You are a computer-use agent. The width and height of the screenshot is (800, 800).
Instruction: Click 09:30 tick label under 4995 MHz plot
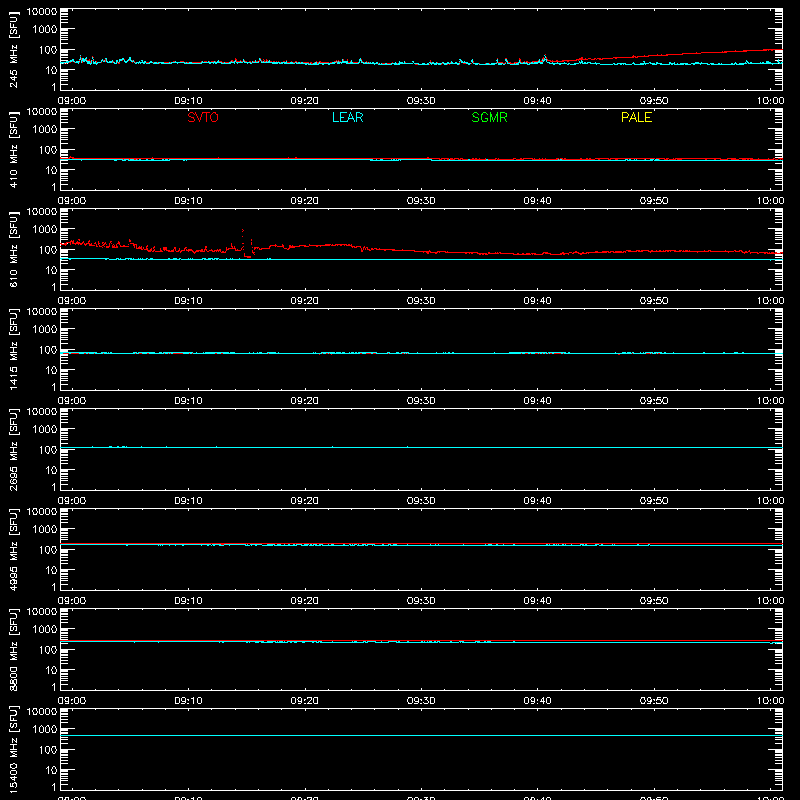(x=421, y=601)
